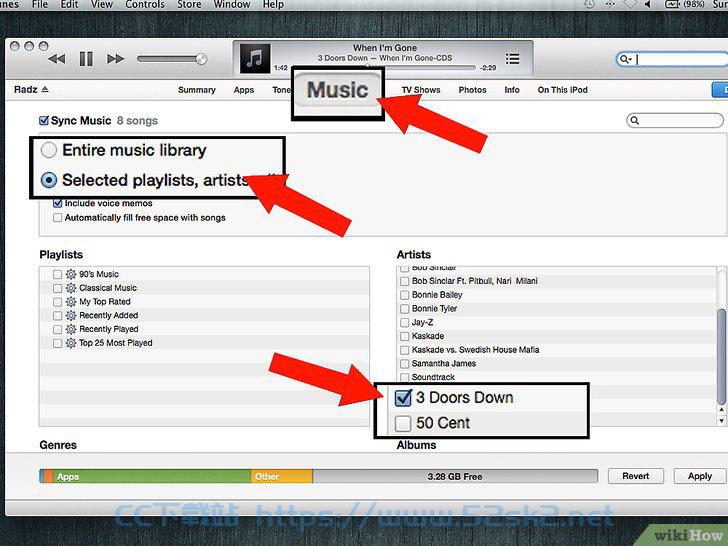Click the Apply button
Screen dimensions: 728x546
(700, 476)
